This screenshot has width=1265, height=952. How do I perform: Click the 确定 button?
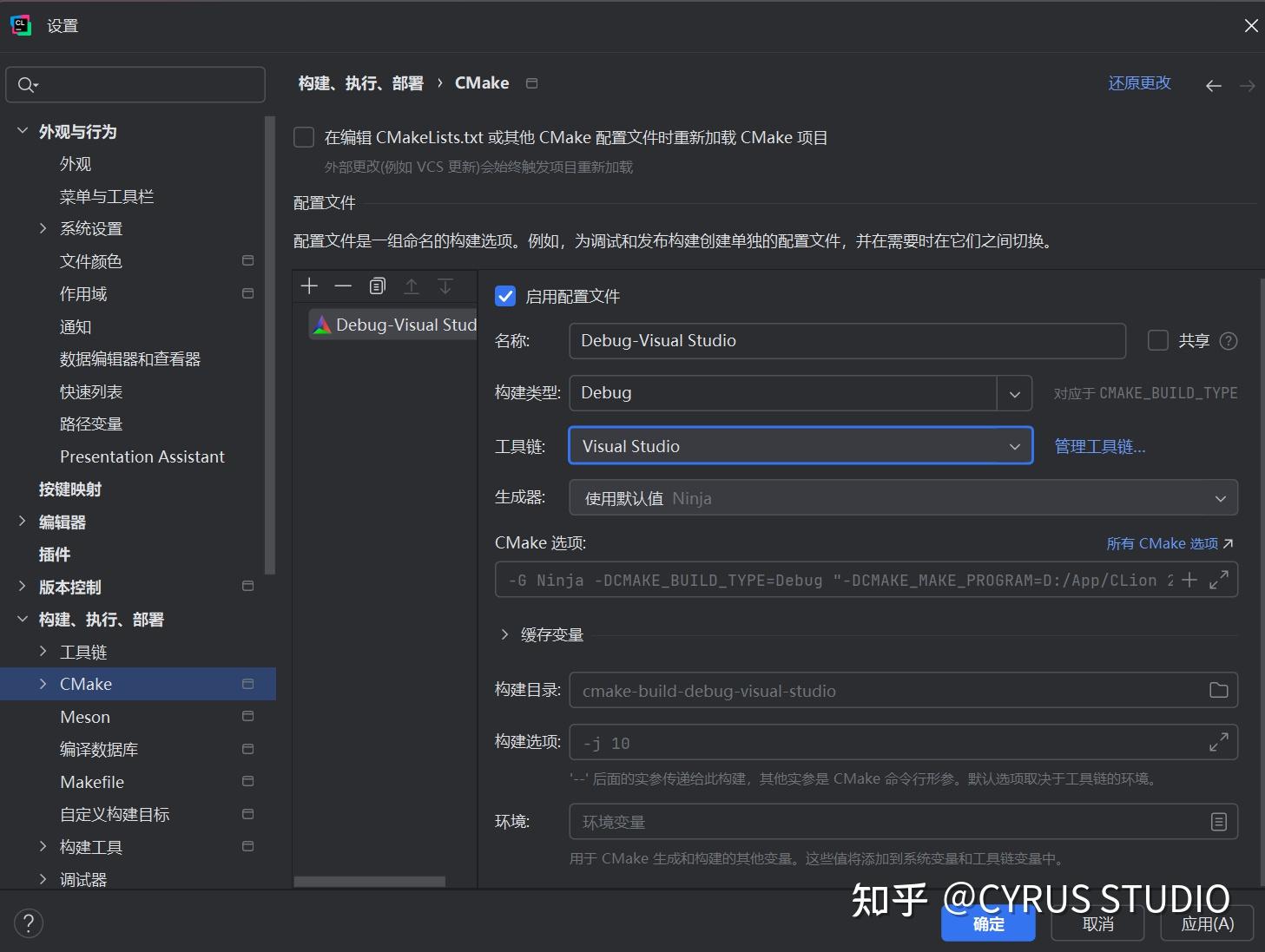coord(988,924)
